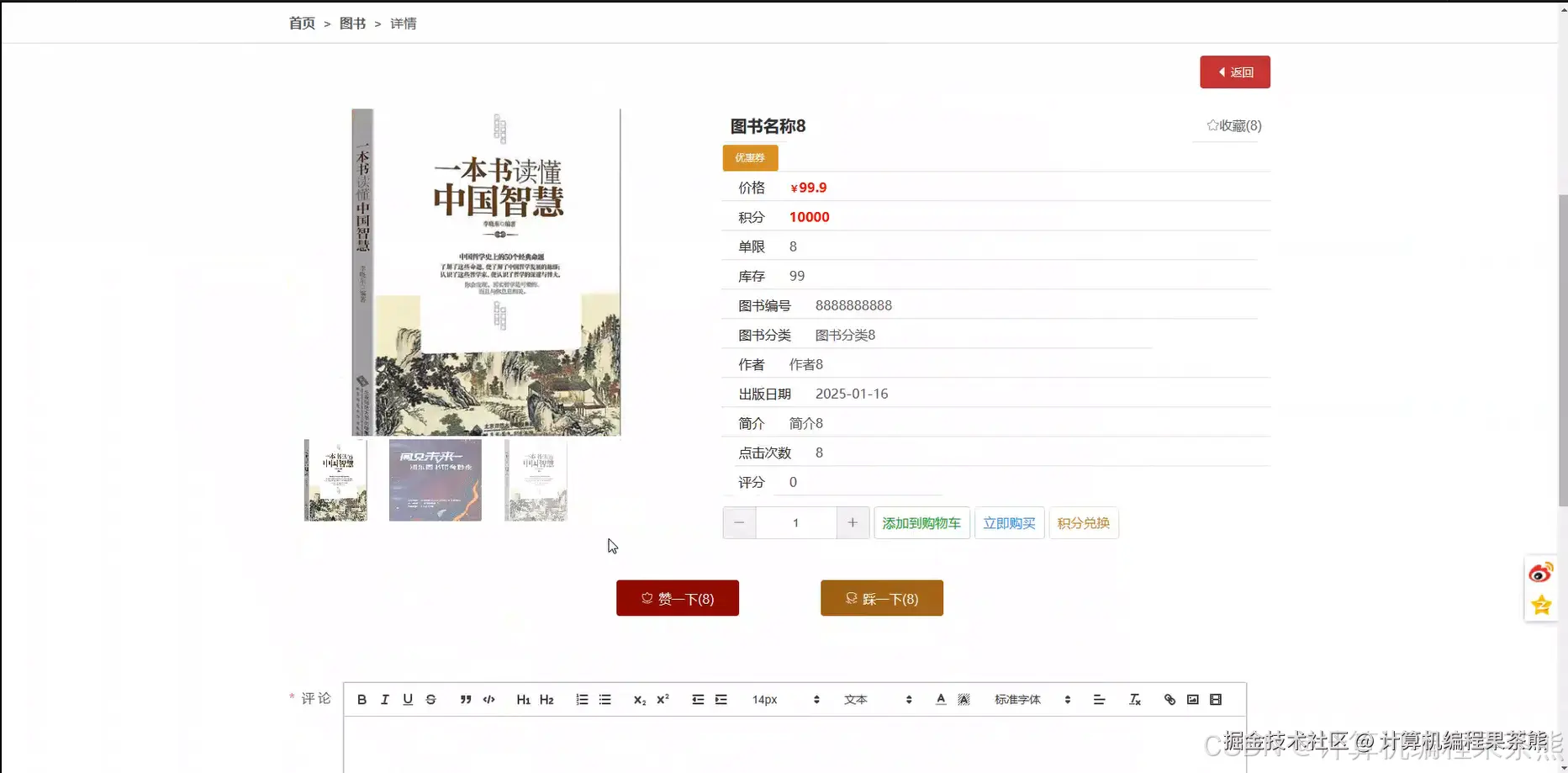Apply bold formatting in the comment editor
Viewport: 1568px width, 773px height.
[362, 699]
